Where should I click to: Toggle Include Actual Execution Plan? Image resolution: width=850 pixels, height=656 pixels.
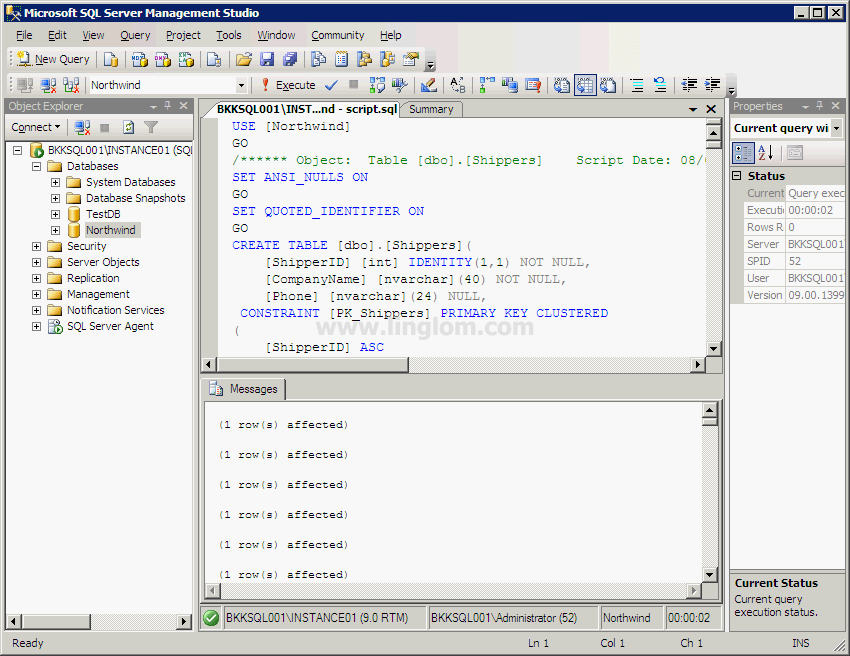487,85
